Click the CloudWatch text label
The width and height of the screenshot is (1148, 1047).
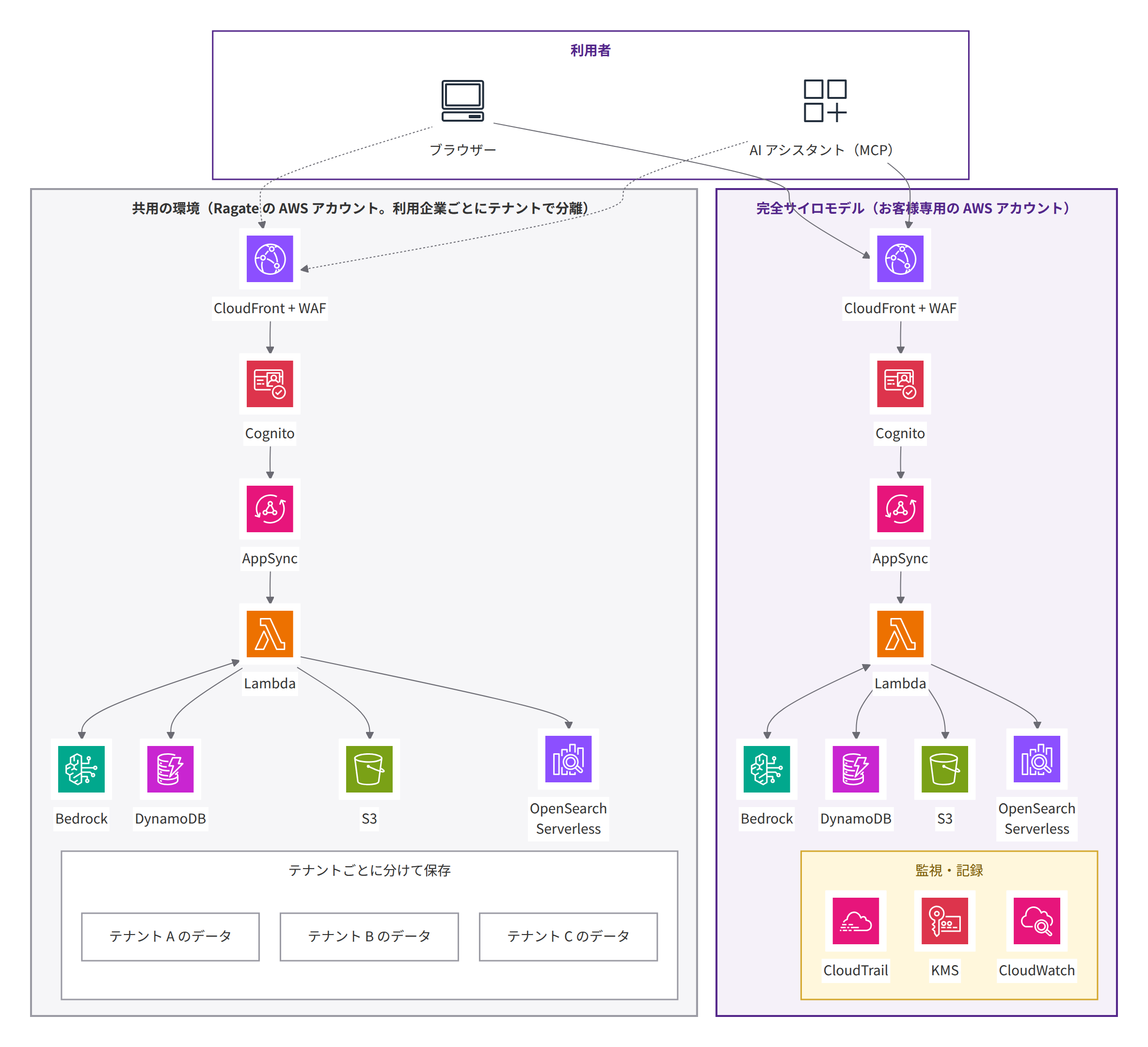click(x=1036, y=971)
